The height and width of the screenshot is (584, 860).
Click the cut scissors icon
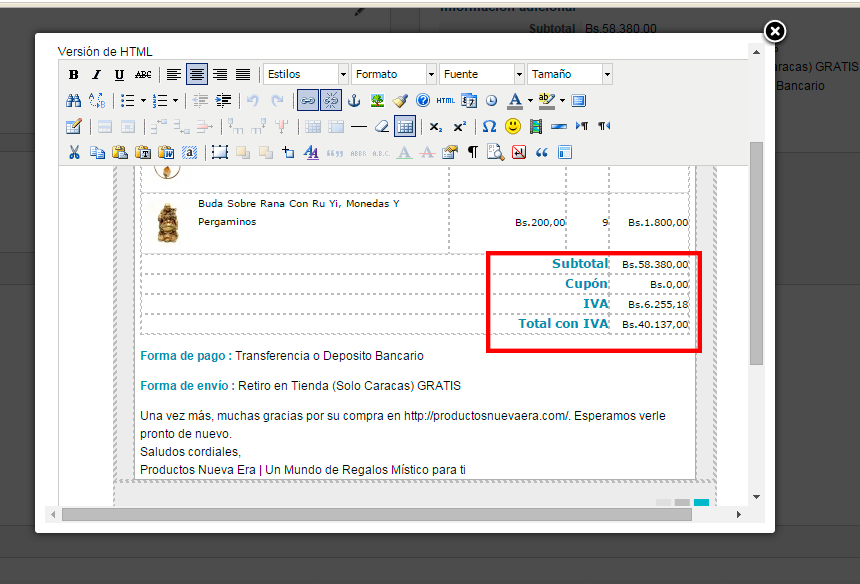click(74, 152)
